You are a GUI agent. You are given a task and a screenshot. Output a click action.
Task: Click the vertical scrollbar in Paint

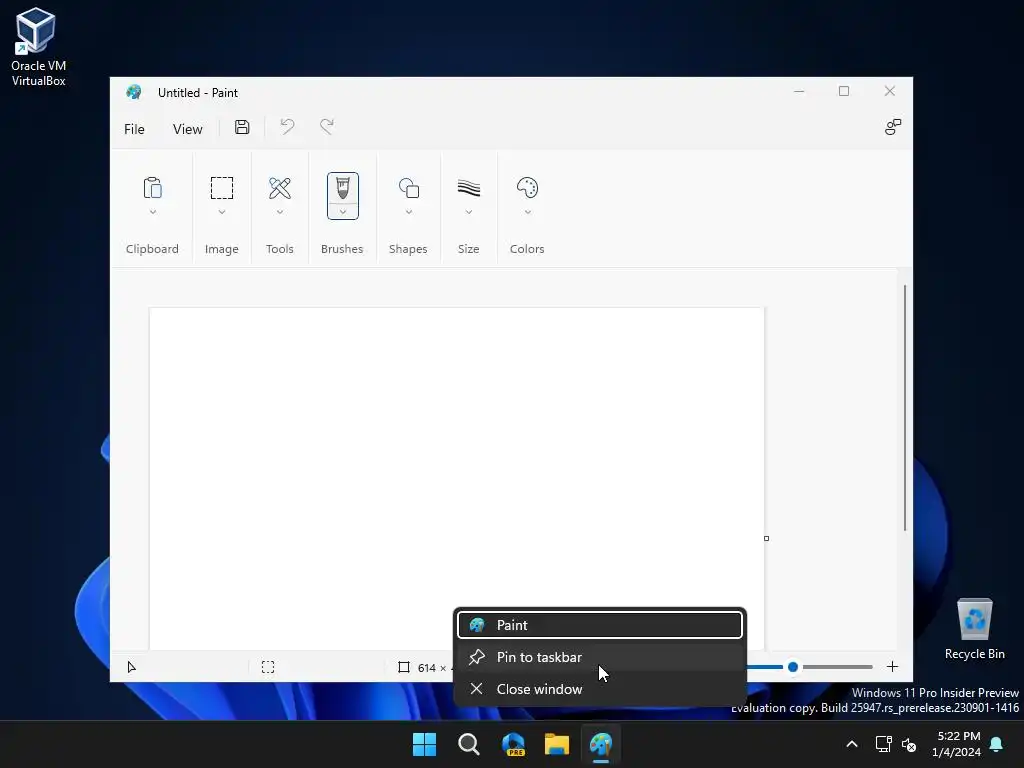tap(904, 408)
